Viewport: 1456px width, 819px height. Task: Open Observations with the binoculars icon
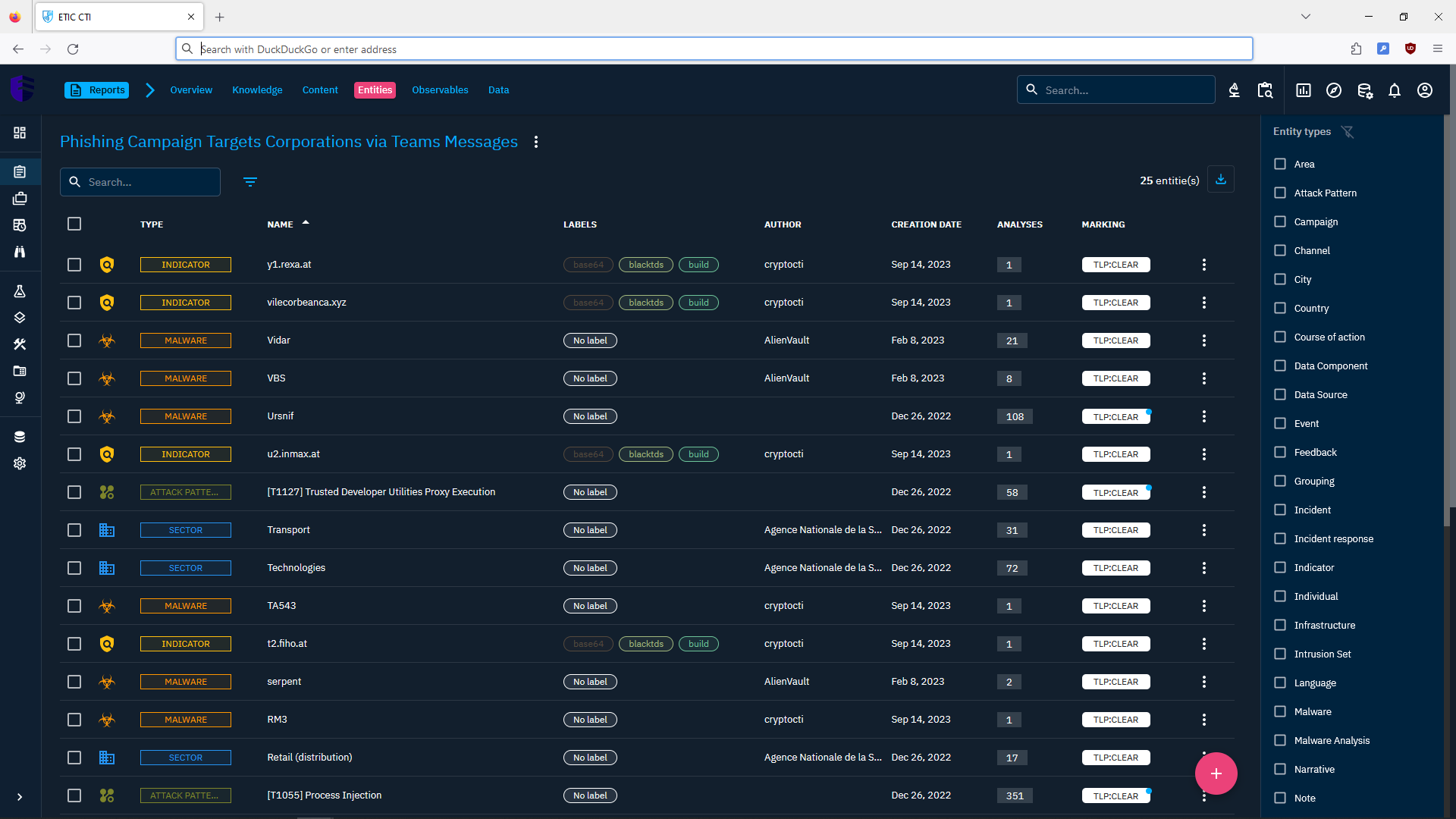(20, 253)
